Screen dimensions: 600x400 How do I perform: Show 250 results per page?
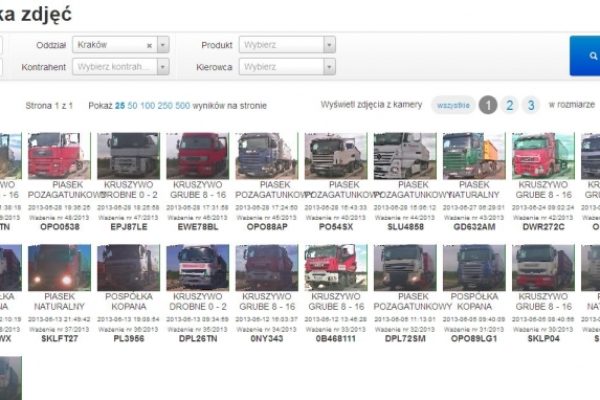(x=165, y=106)
